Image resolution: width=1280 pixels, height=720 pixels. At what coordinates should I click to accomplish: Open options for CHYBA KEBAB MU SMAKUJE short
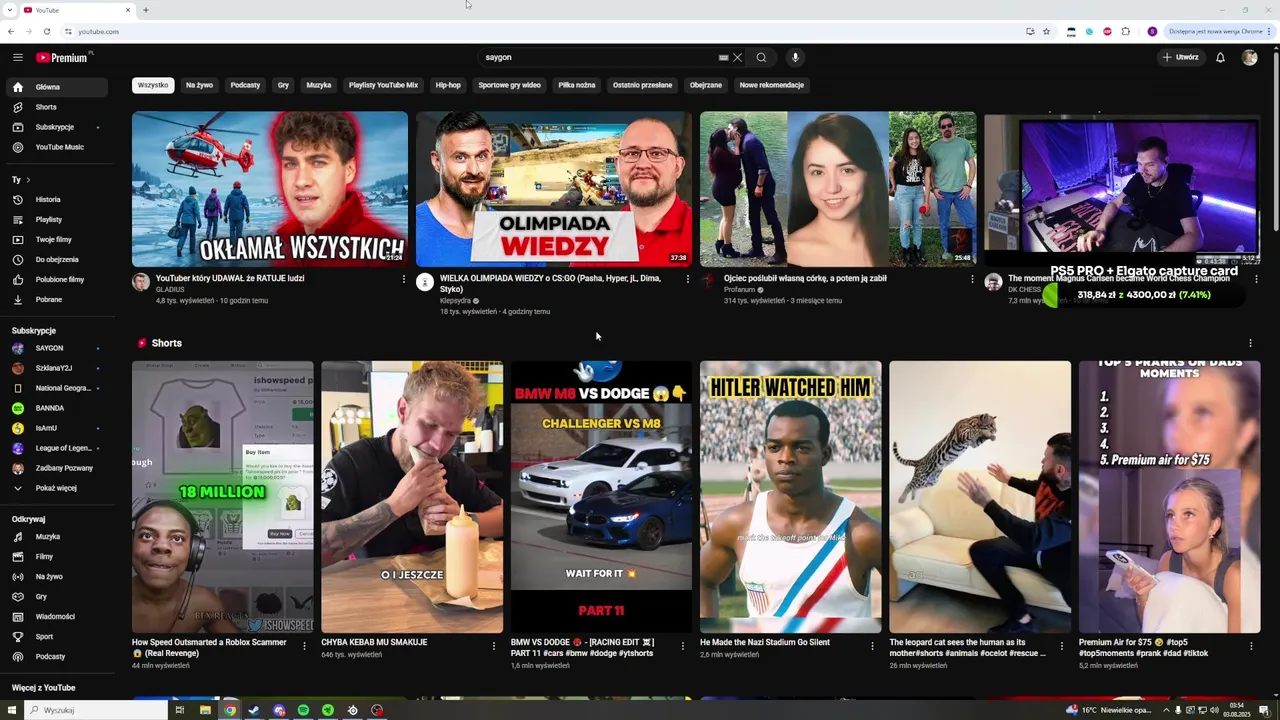tap(494, 646)
